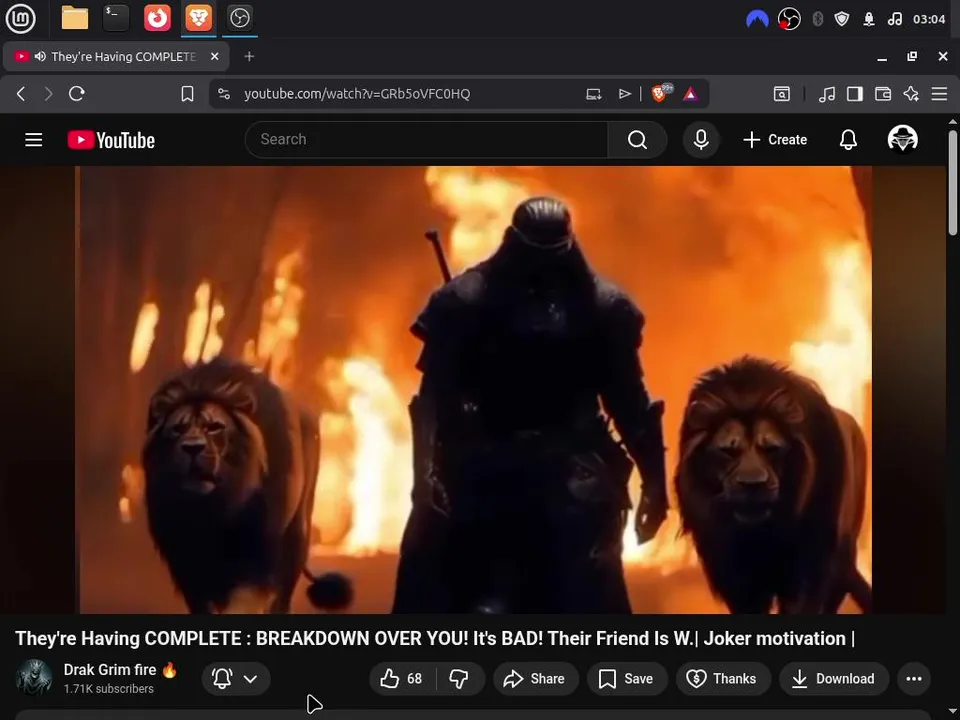The image size is (960, 720).
Task: Open the YouTube guide hamburger menu
Action: tap(34, 140)
